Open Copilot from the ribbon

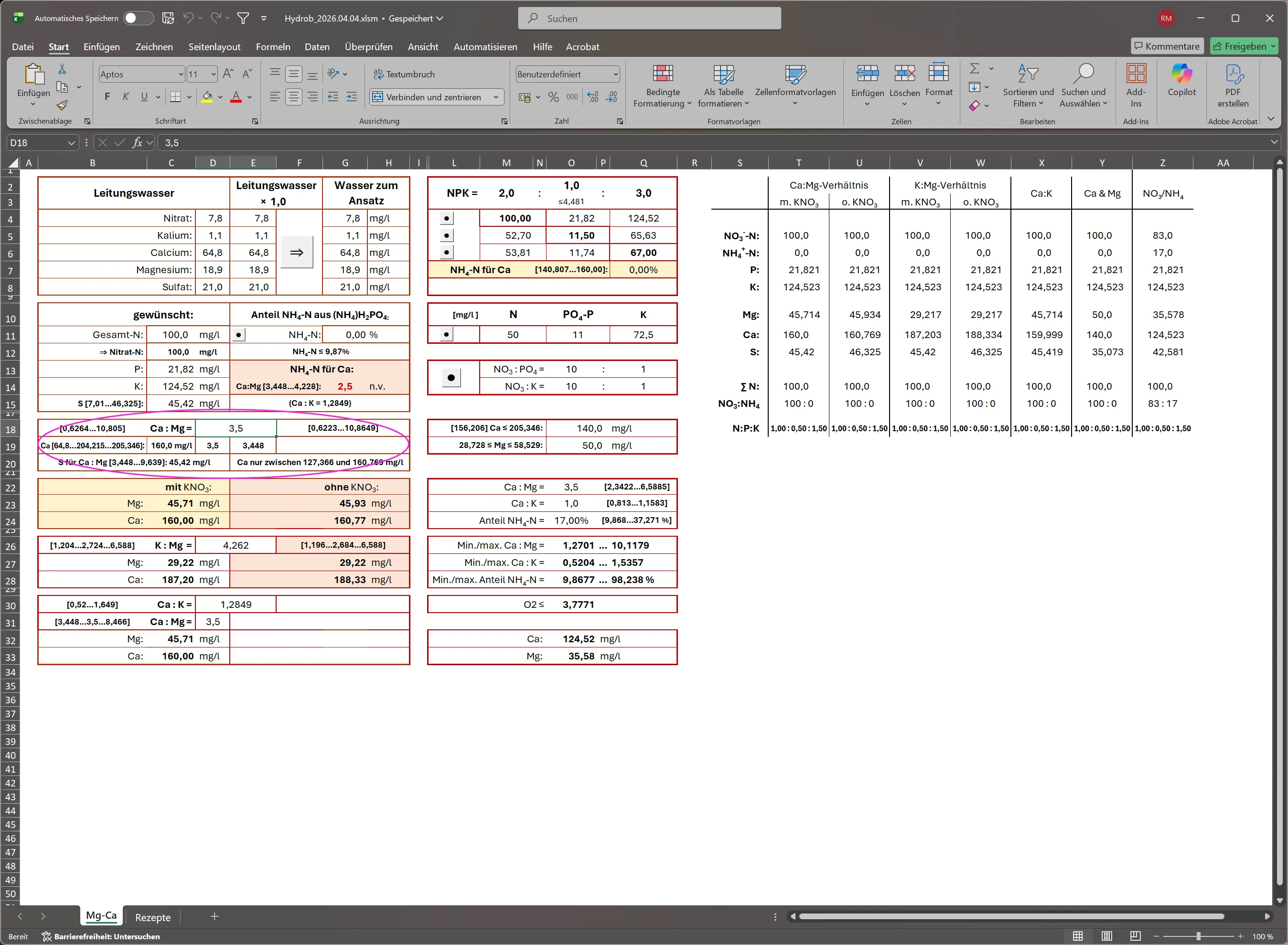tap(1181, 74)
